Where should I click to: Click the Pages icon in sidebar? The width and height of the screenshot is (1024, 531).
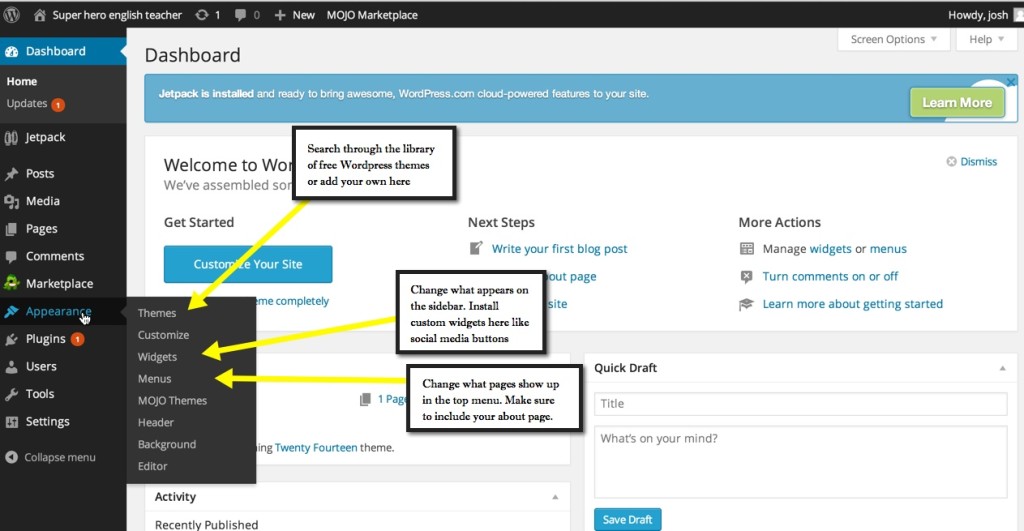tap(11, 229)
